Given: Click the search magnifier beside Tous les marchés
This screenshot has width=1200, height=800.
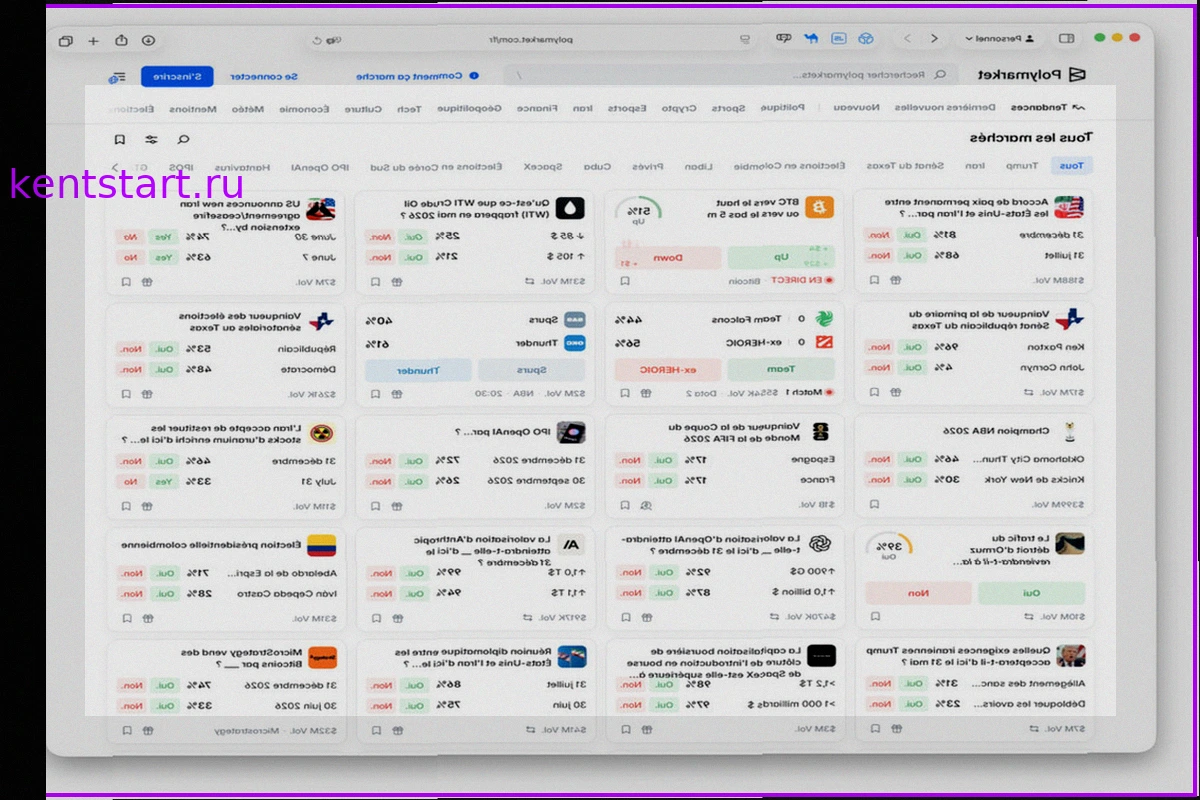Looking at the screenshot, I should (183, 139).
